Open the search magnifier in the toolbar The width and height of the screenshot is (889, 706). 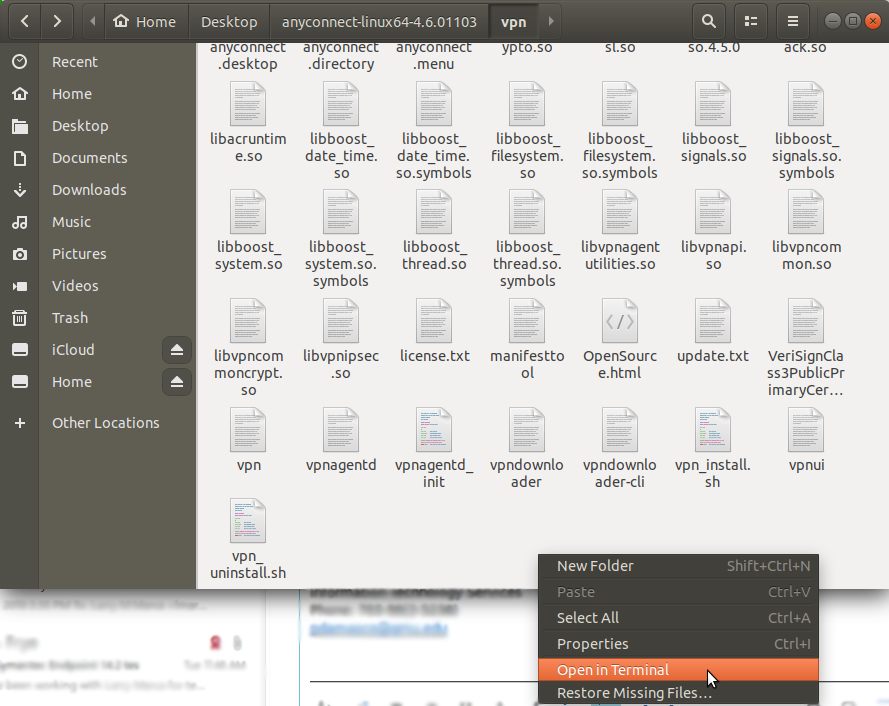coord(708,22)
